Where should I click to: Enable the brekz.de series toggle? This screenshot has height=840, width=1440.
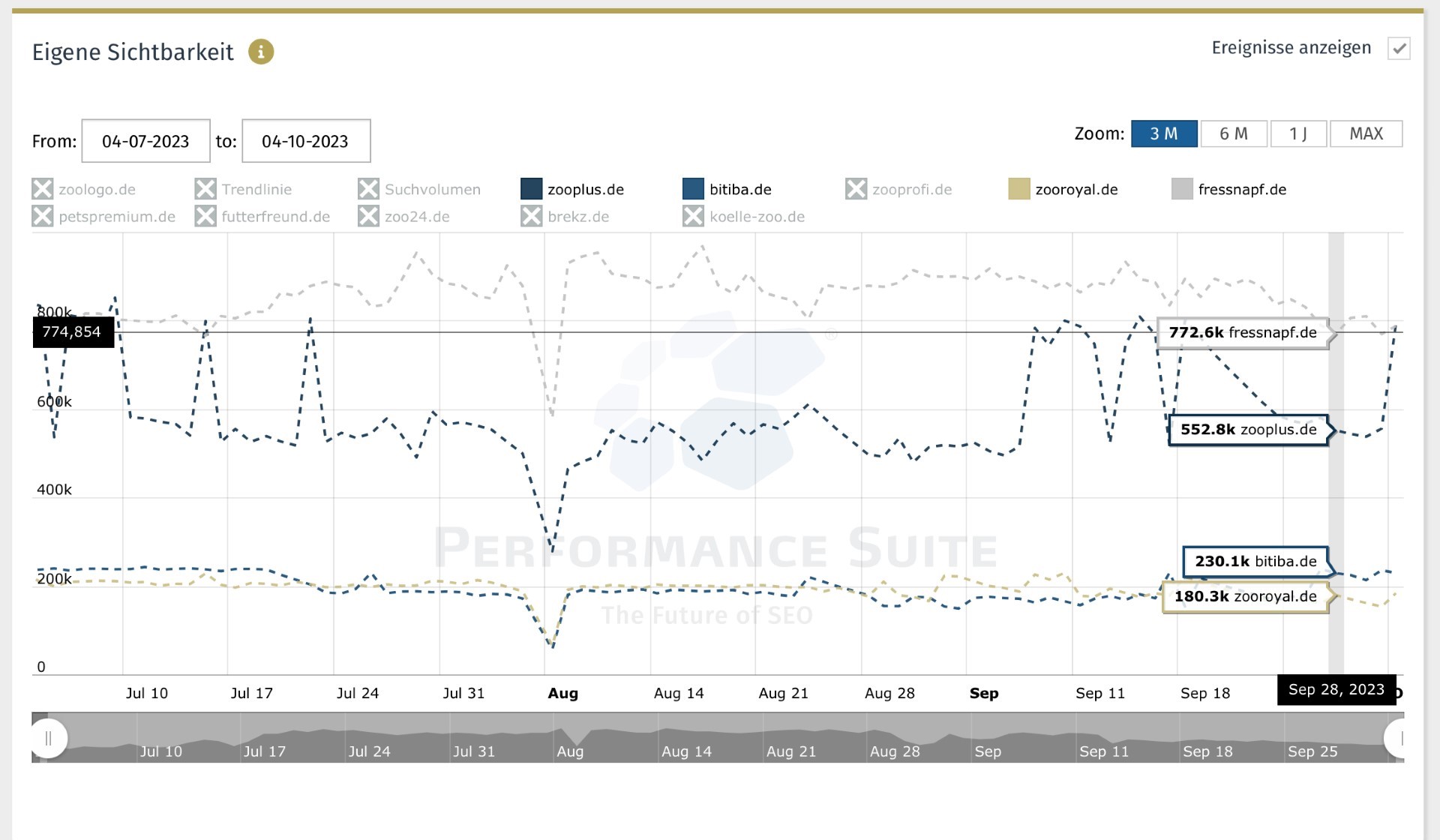click(531, 216)
